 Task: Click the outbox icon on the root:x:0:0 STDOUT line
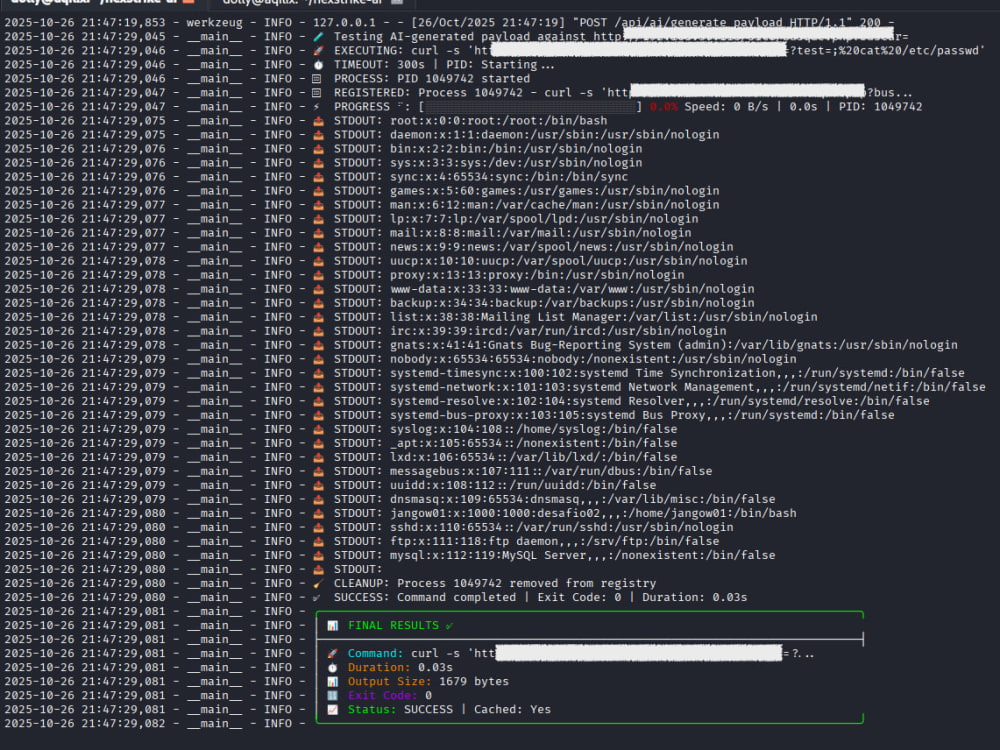(x=318, y=121)
